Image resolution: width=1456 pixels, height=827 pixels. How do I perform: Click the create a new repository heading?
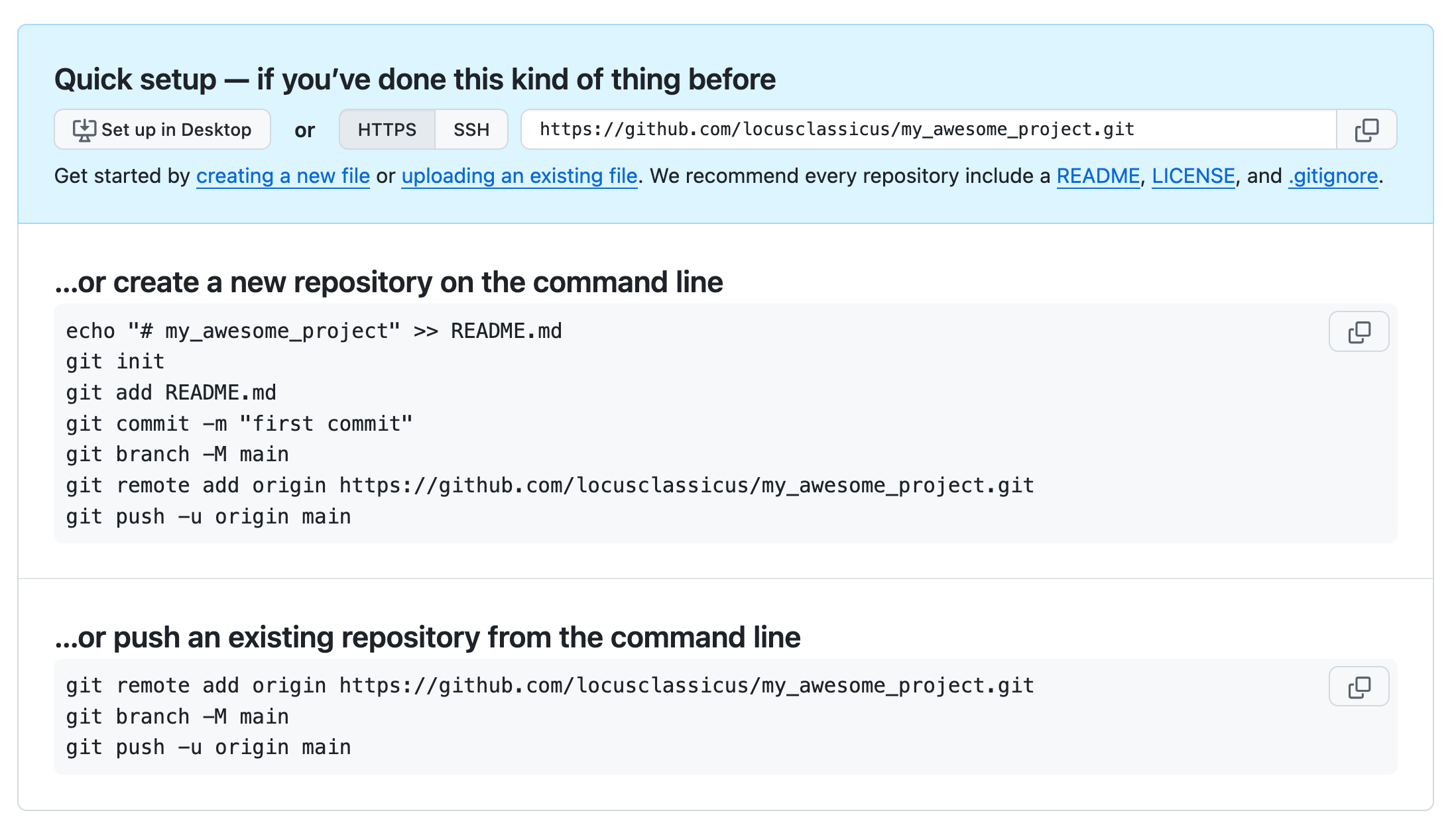(389, 282)
